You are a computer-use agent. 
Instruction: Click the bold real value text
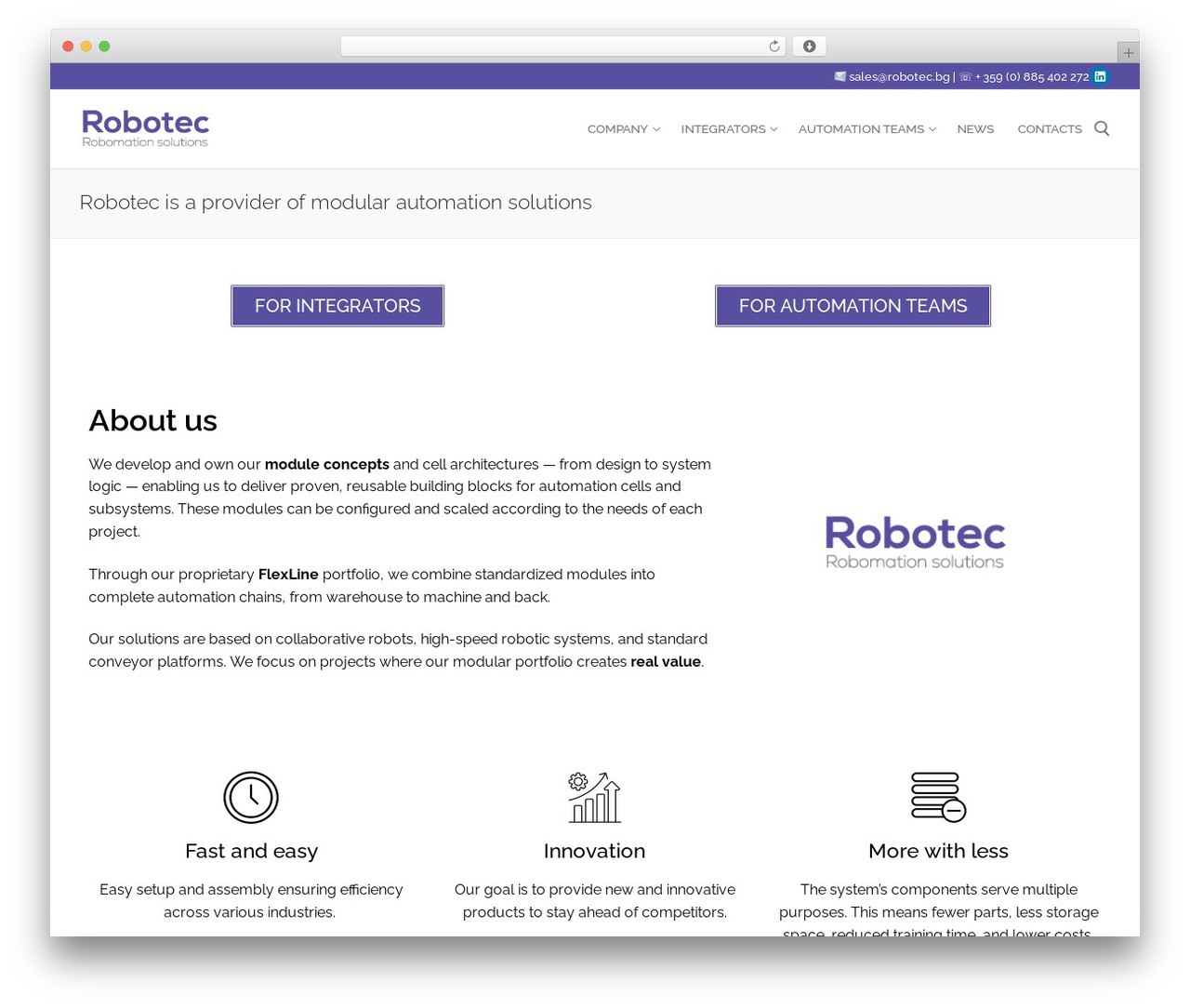[x=666, y=662]
